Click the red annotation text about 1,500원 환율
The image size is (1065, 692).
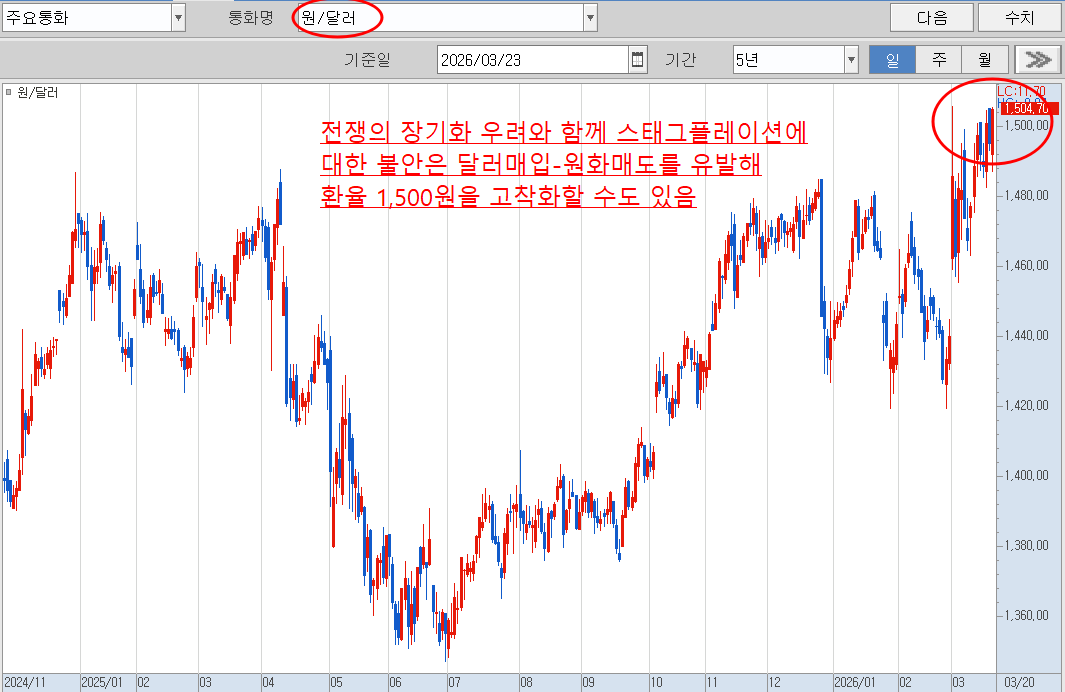tap(564, 164)
